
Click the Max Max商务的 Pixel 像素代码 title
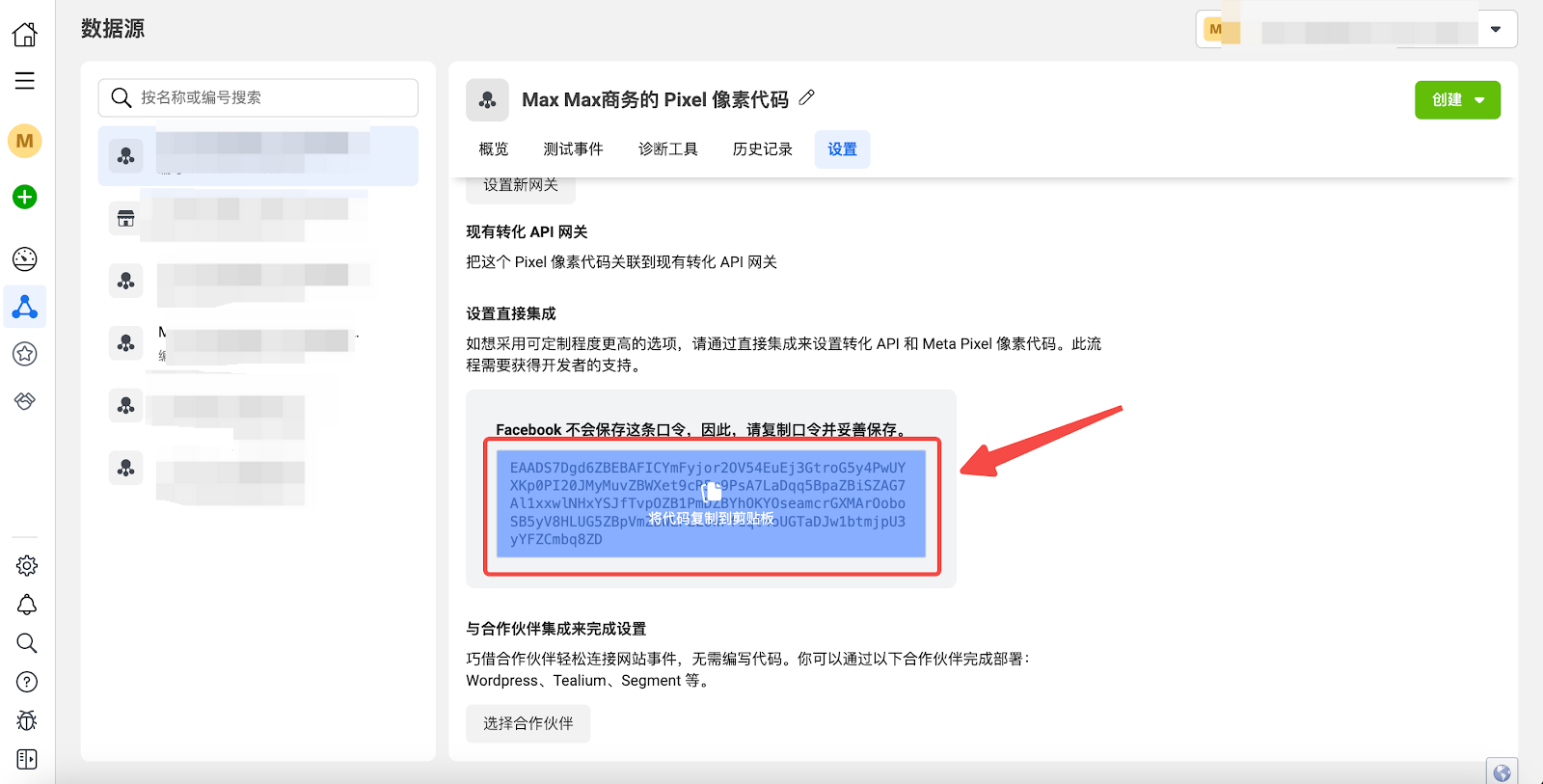[x=656, y=100]
